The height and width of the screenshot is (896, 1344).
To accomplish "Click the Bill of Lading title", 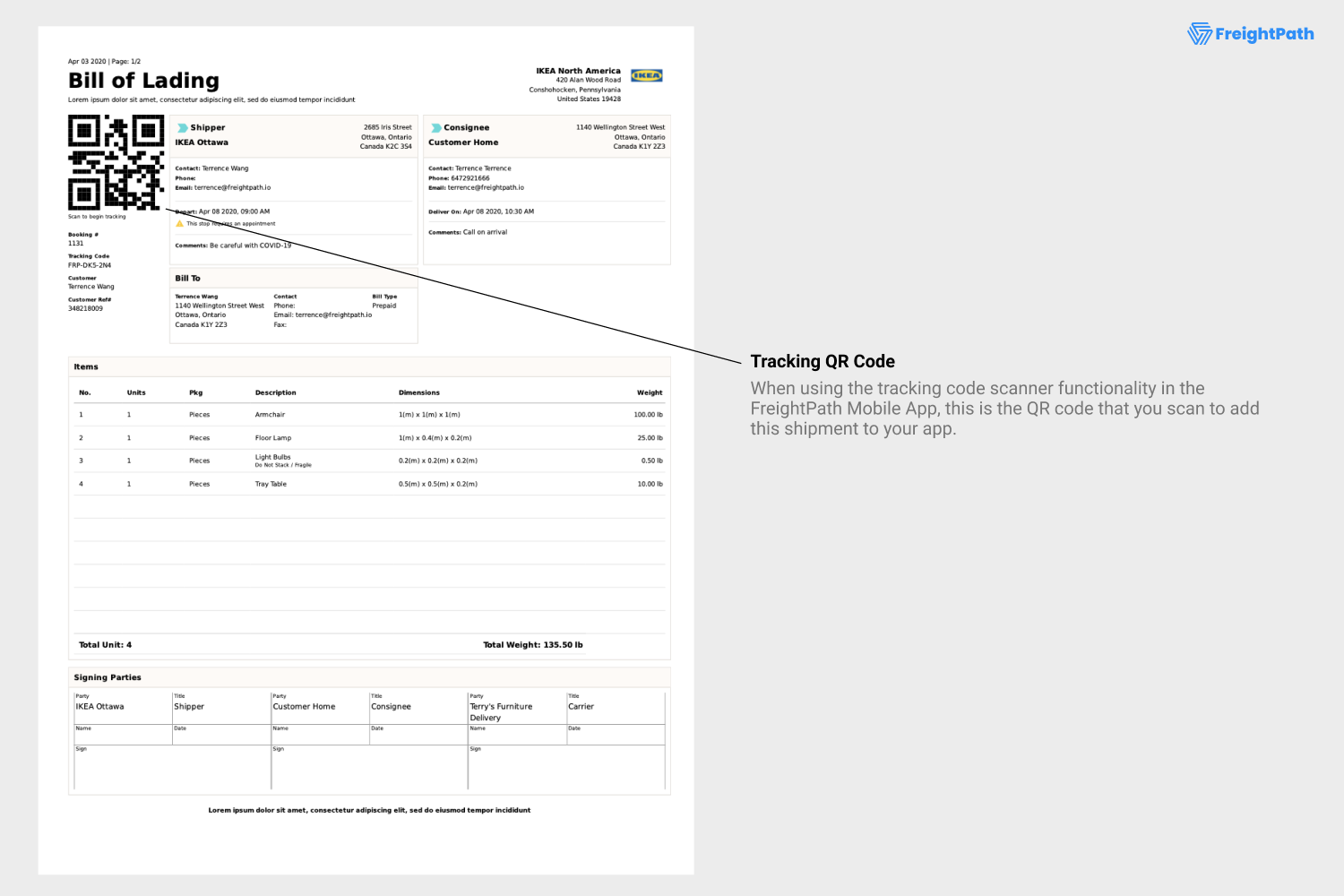I will tap(143, 81).
